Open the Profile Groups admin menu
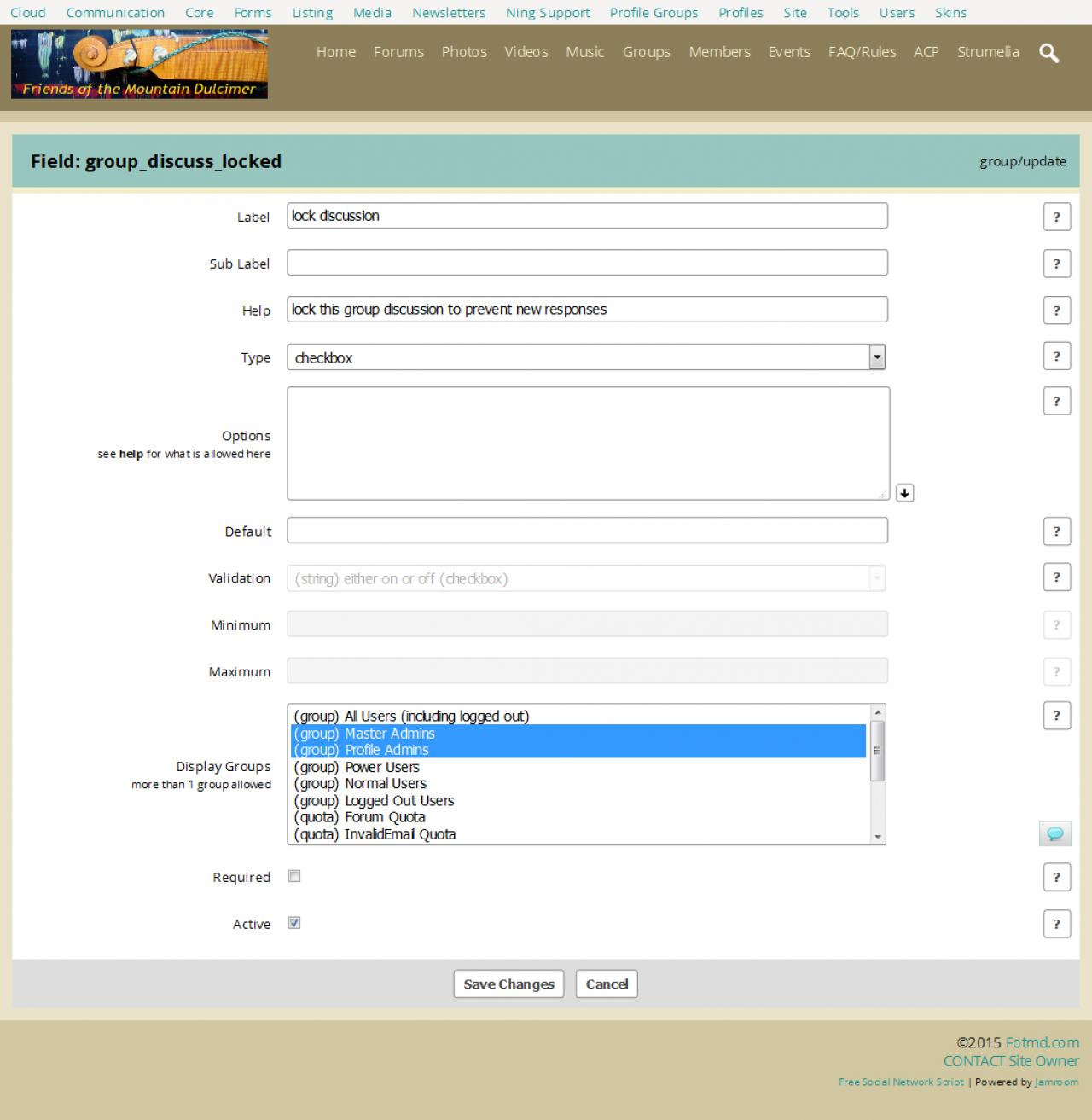The width and height of the screenshot is (1092, 1120). tap(654, 13)
